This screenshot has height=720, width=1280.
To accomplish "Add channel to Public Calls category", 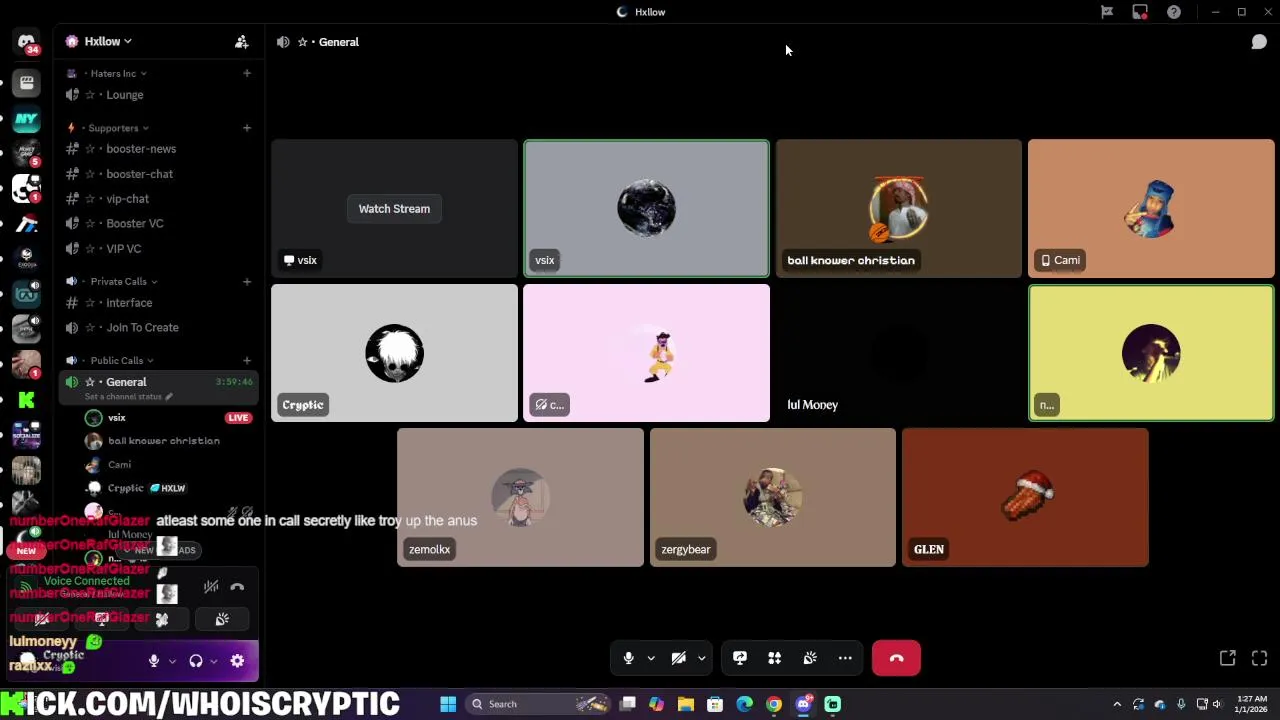I will (247, 360).
